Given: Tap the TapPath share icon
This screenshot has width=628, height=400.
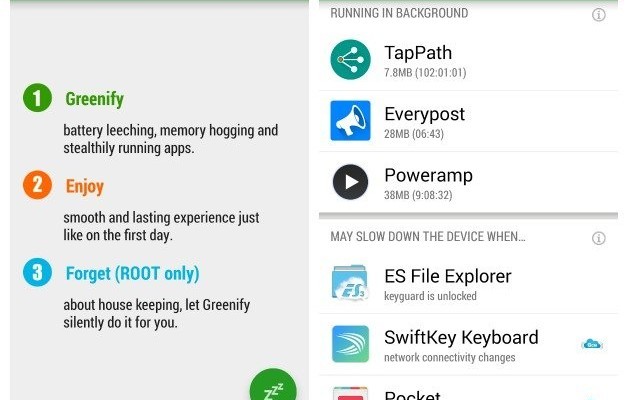Looking at the screenshot, I should point(350,60).
